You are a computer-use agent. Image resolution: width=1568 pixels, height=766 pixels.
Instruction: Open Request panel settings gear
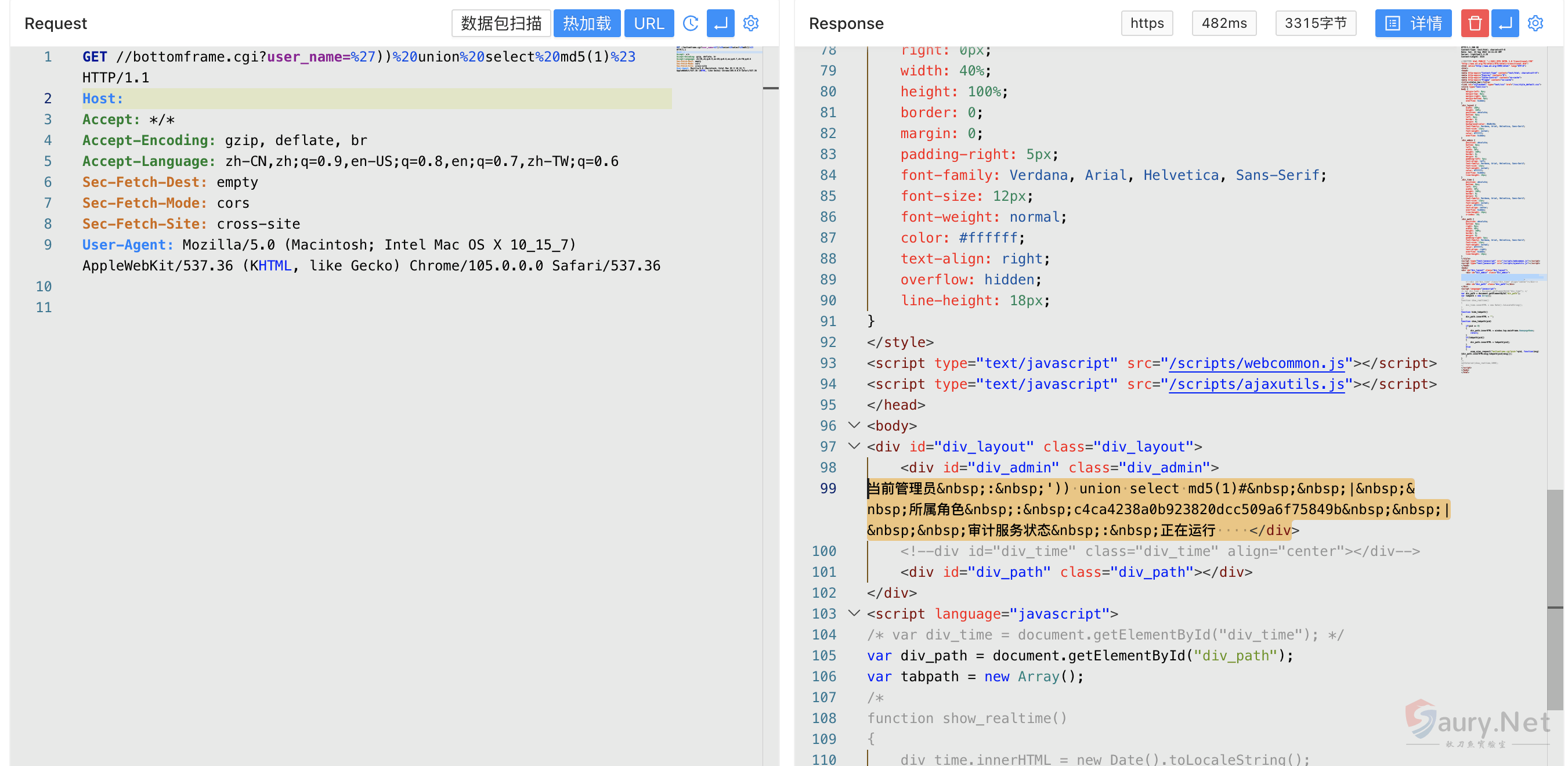coord(750,23)
